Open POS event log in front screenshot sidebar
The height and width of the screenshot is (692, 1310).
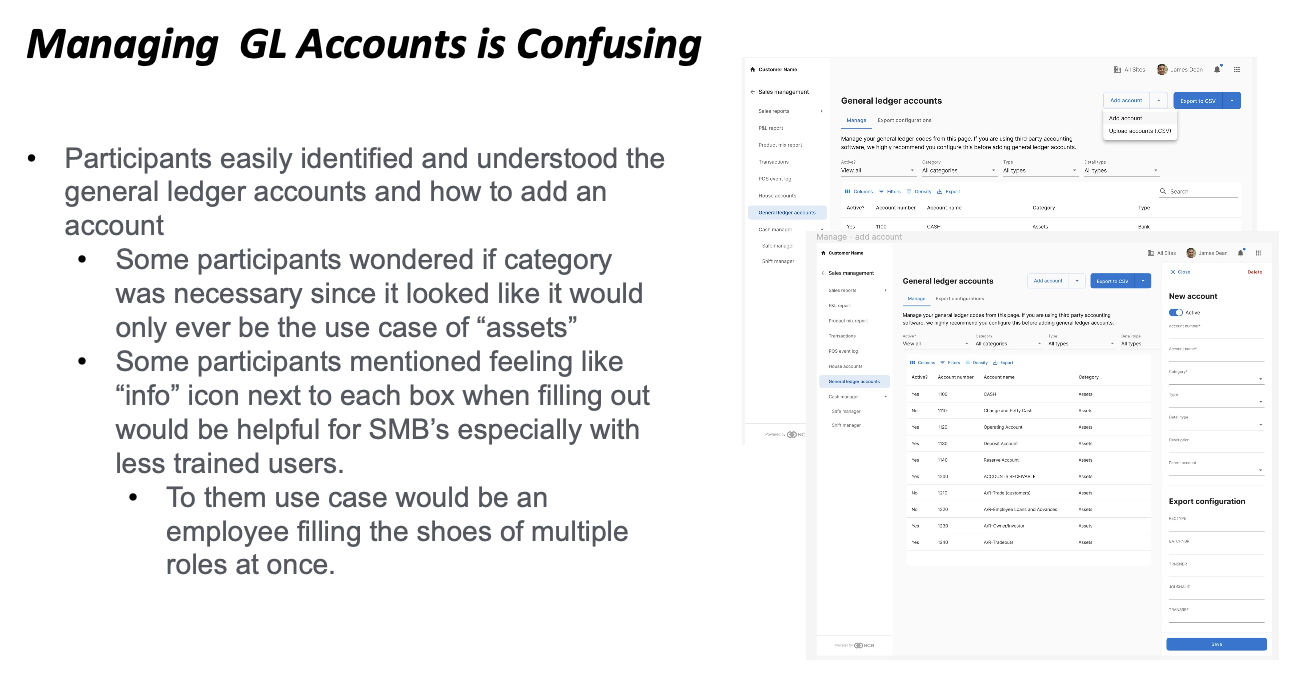click(x=843, y=351)
